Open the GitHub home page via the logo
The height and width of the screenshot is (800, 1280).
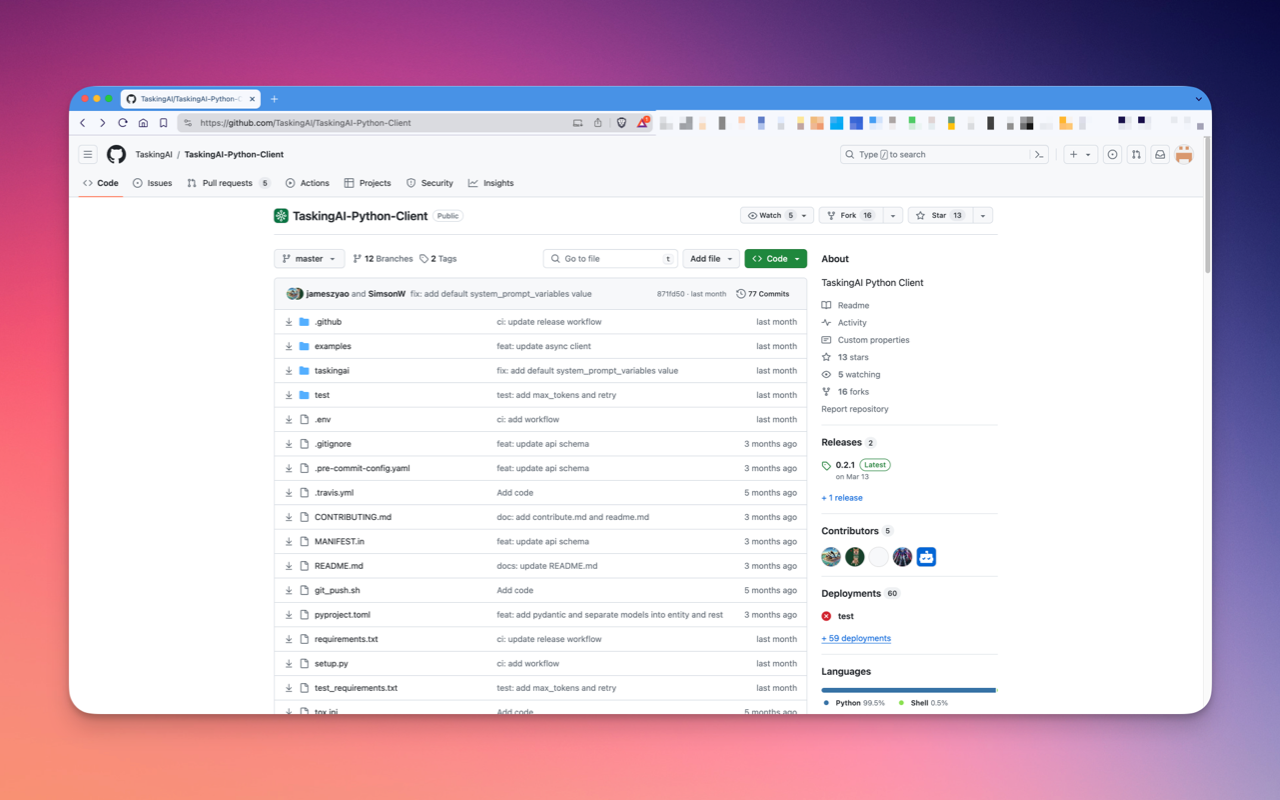coord(115,154)
